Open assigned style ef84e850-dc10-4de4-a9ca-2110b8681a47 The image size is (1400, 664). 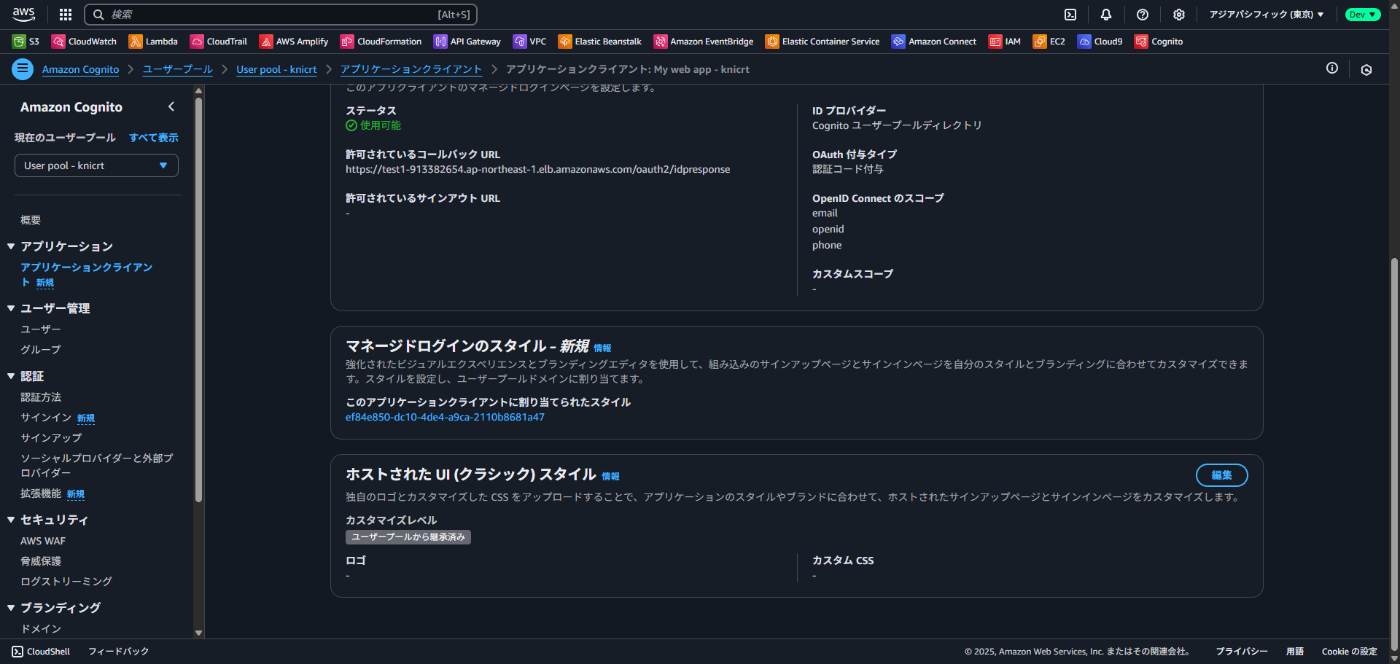click(445, 417)
